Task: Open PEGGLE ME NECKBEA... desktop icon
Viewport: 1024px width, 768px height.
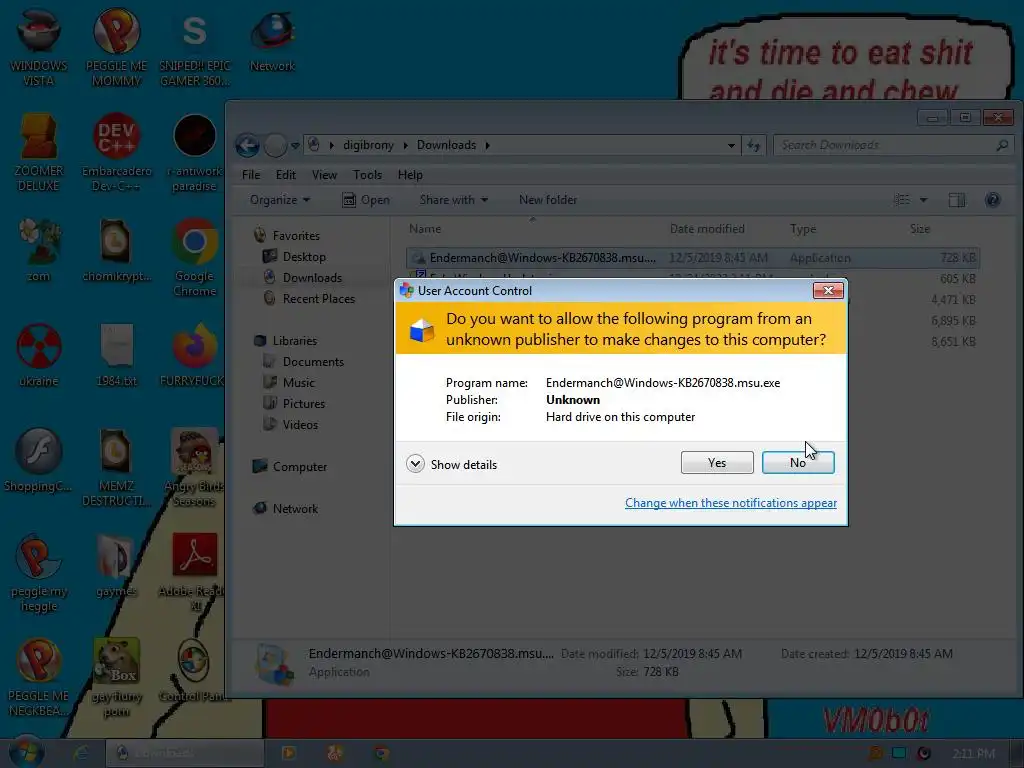Action: tap(39, 677)
